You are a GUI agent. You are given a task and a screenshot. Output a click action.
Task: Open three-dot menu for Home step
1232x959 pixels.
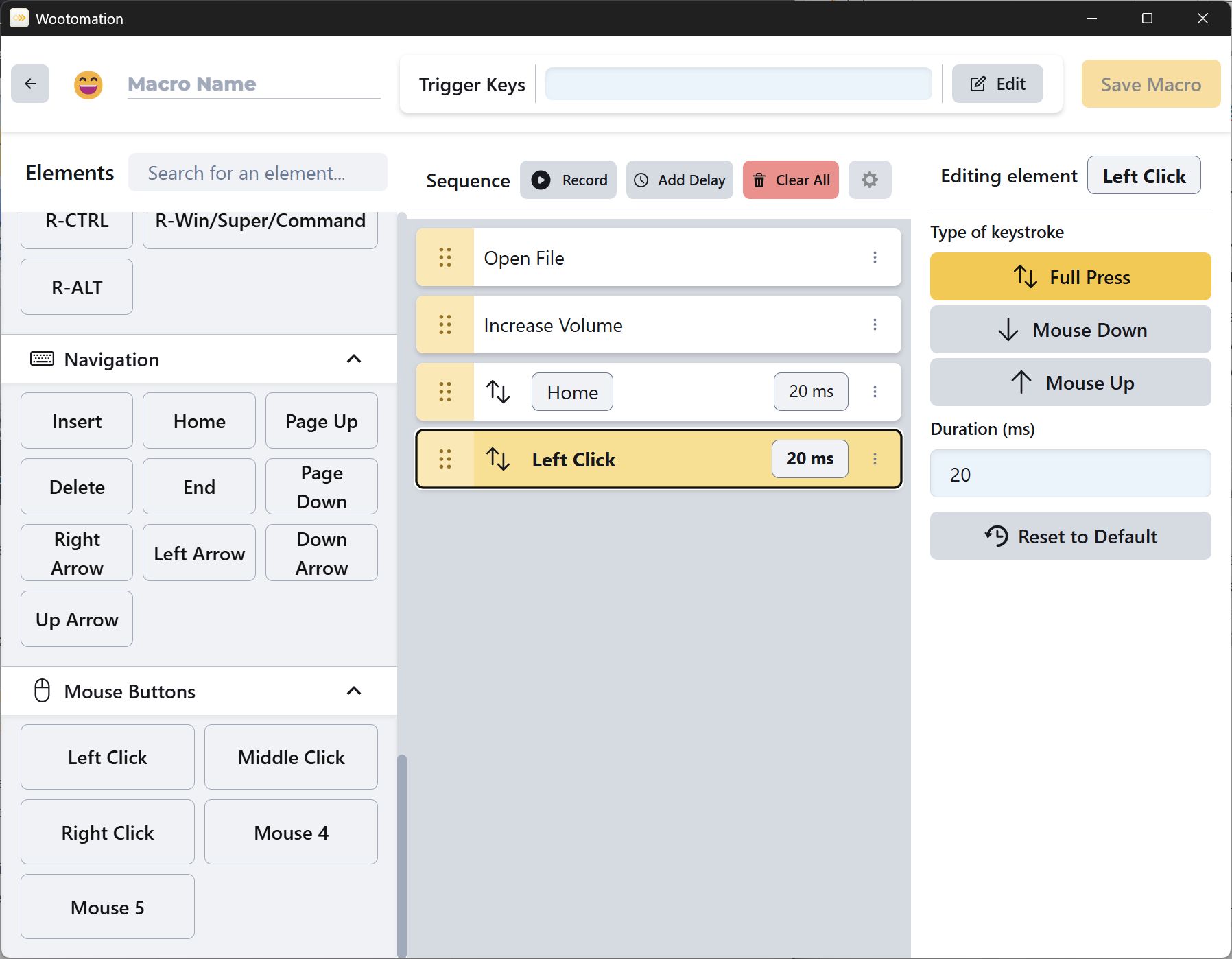875,392
